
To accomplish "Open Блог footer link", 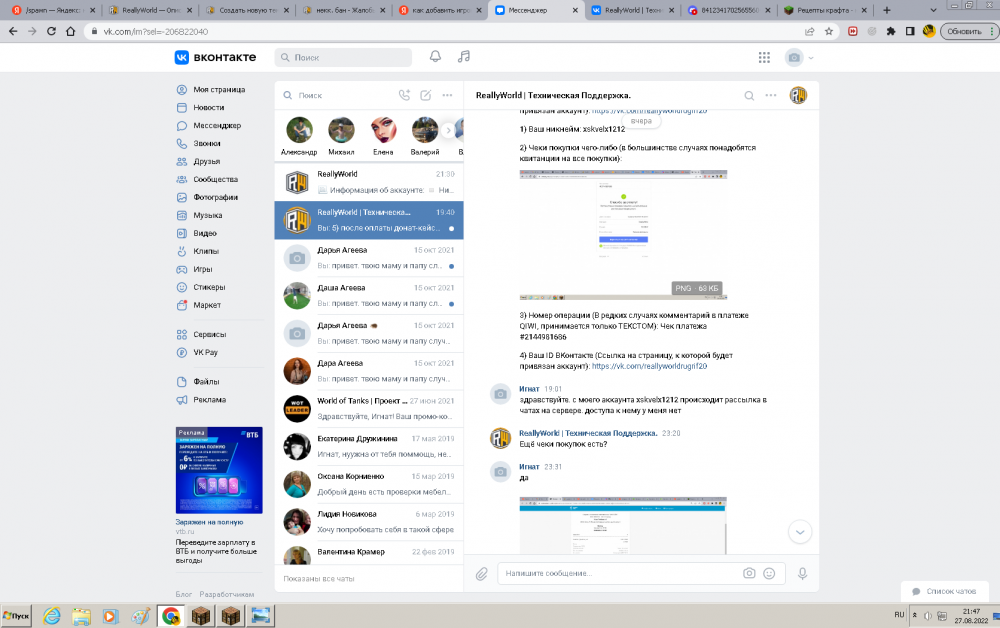I will click(x=184, y=594).
